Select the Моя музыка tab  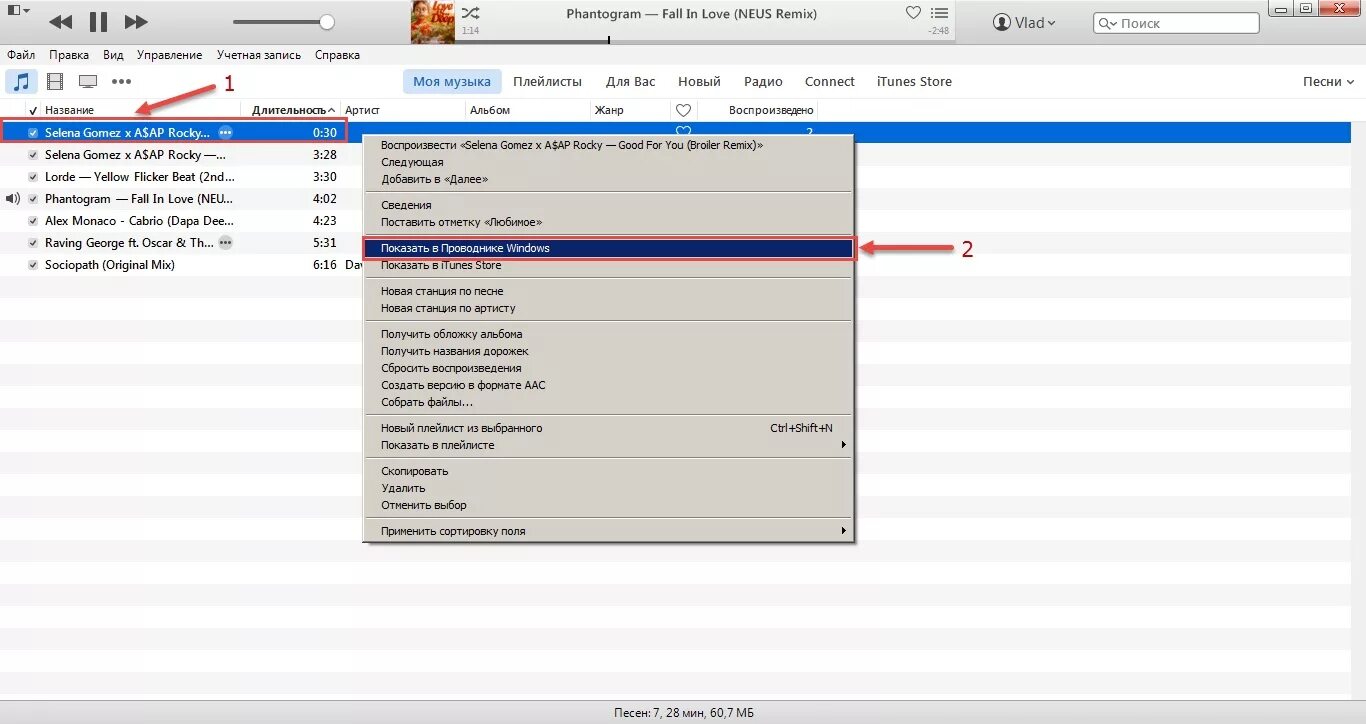pyautogui.click(x=452, y=82)
